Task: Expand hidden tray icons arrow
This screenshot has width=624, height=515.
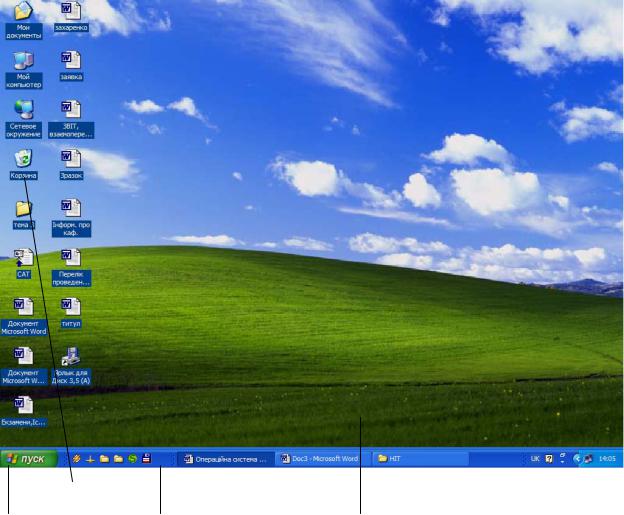Action: coord(576,459)
